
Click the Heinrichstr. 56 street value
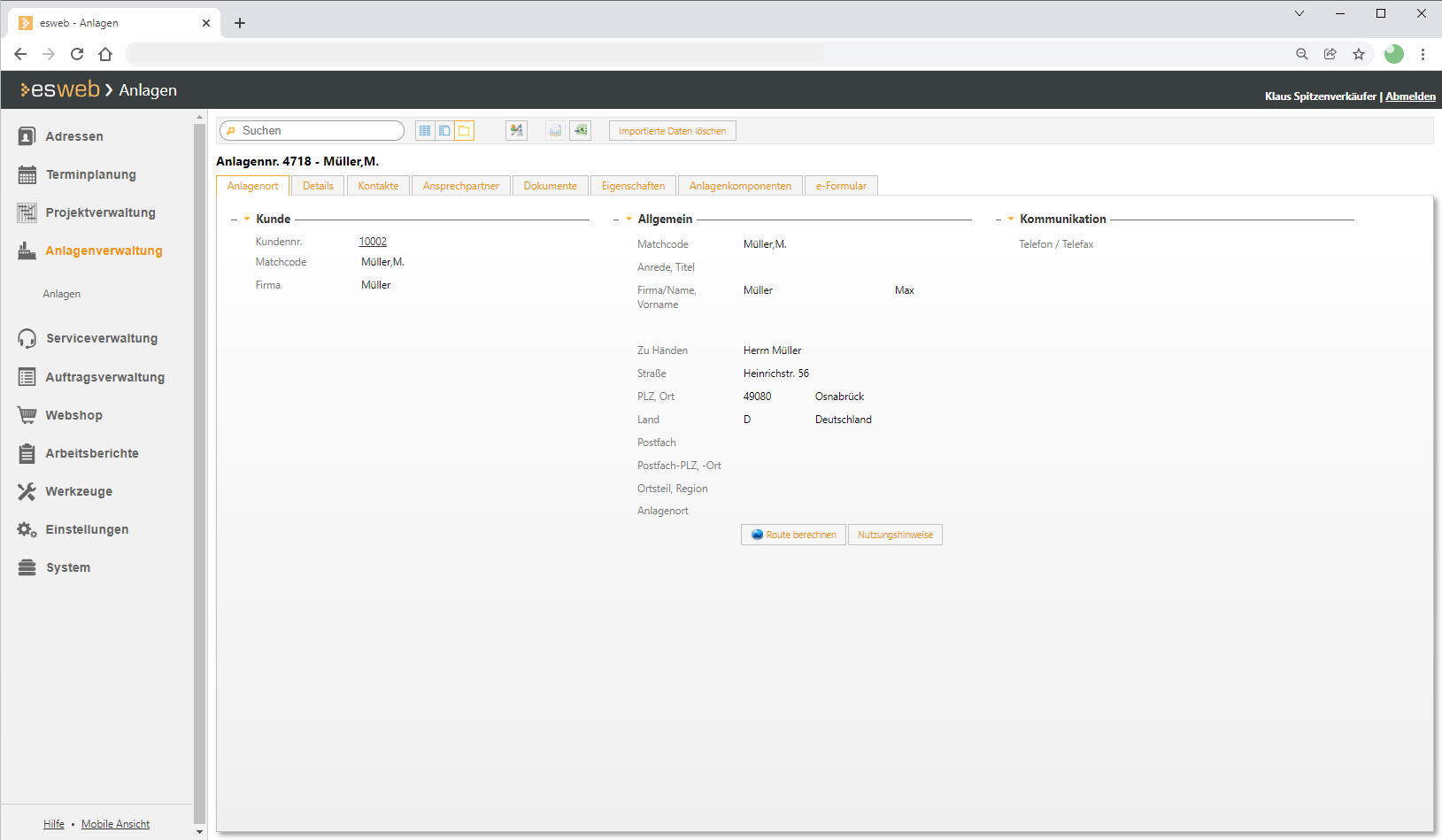click(x=776, y=374)
